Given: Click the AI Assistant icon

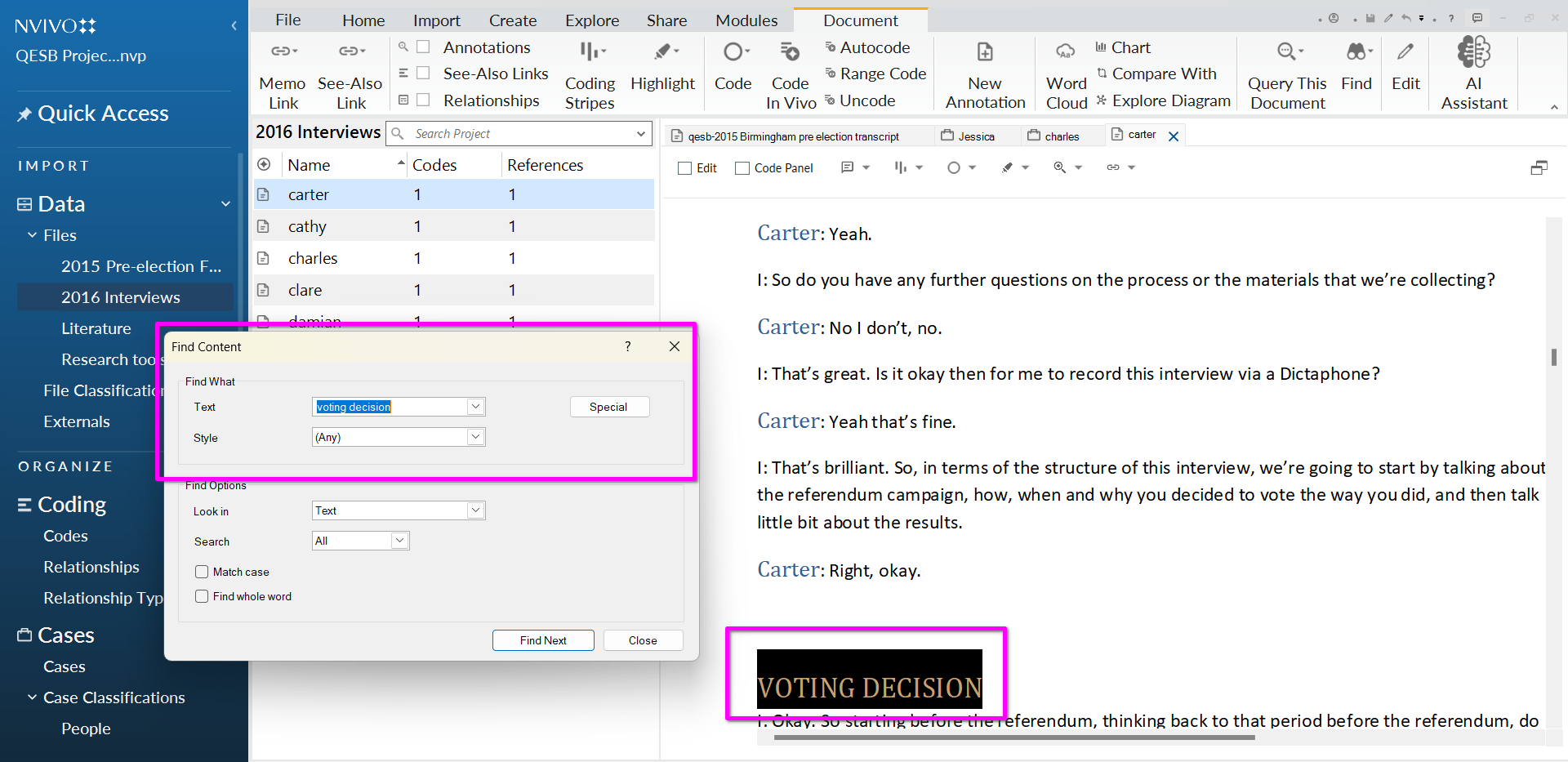Looking at the screenshot, I should [x=1473, y=54].
